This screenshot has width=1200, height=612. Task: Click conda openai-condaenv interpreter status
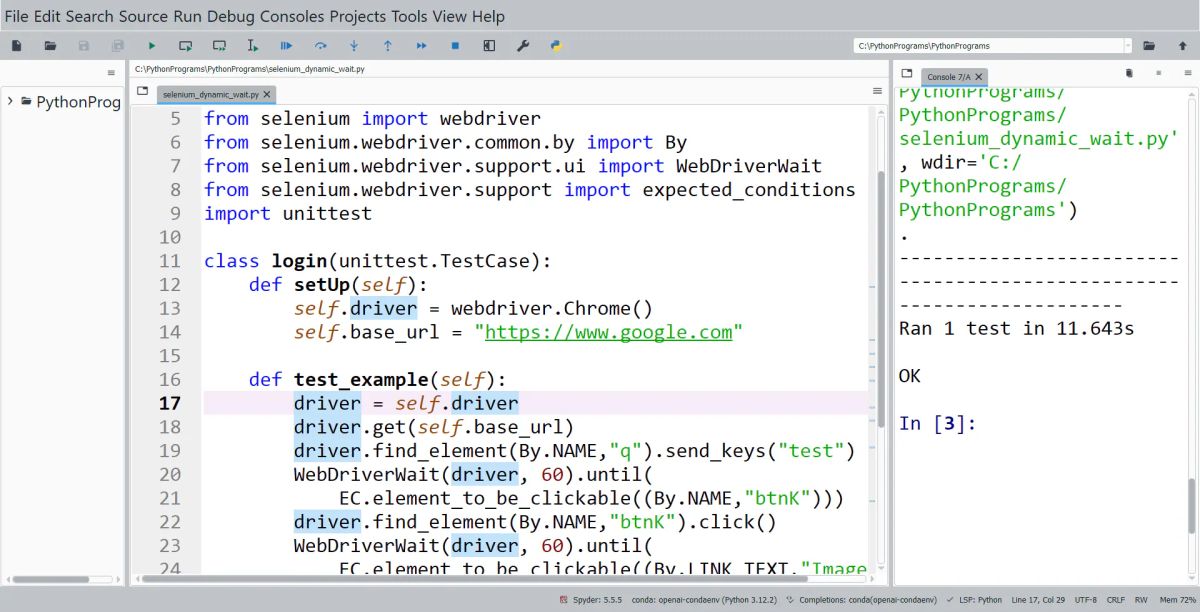coord(705,600)
